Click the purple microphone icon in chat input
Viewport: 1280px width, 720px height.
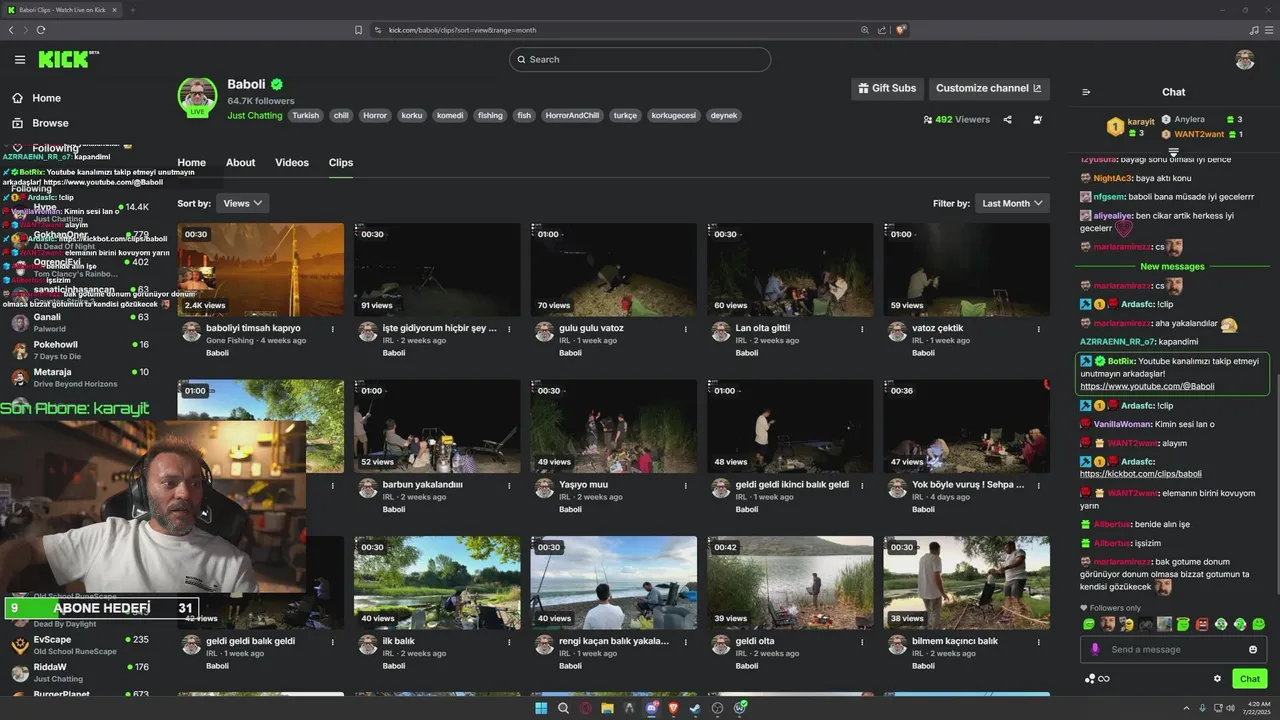[1095, 650]
